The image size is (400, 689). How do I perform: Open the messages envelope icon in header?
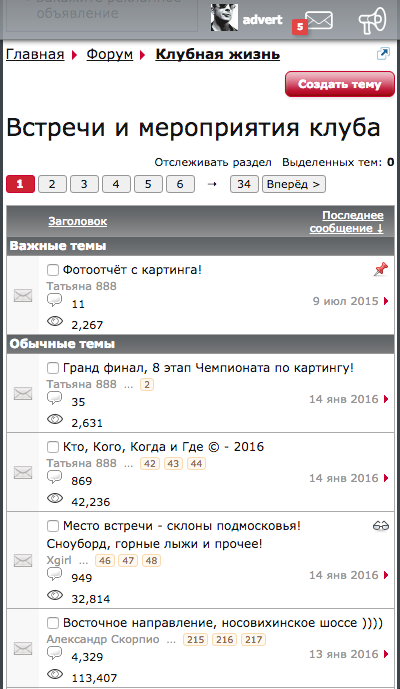319,20
